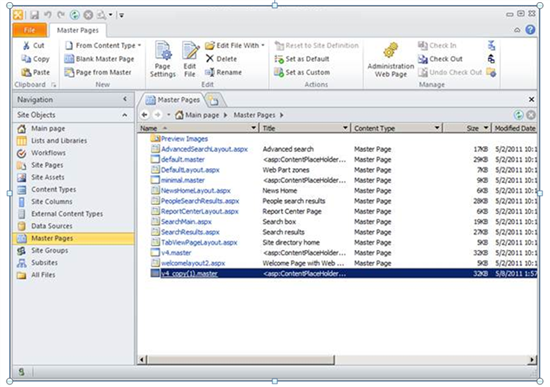The width and height of the screenshot is (550, 387).
Task: Click Set as Default
Action: coord(302,59)
